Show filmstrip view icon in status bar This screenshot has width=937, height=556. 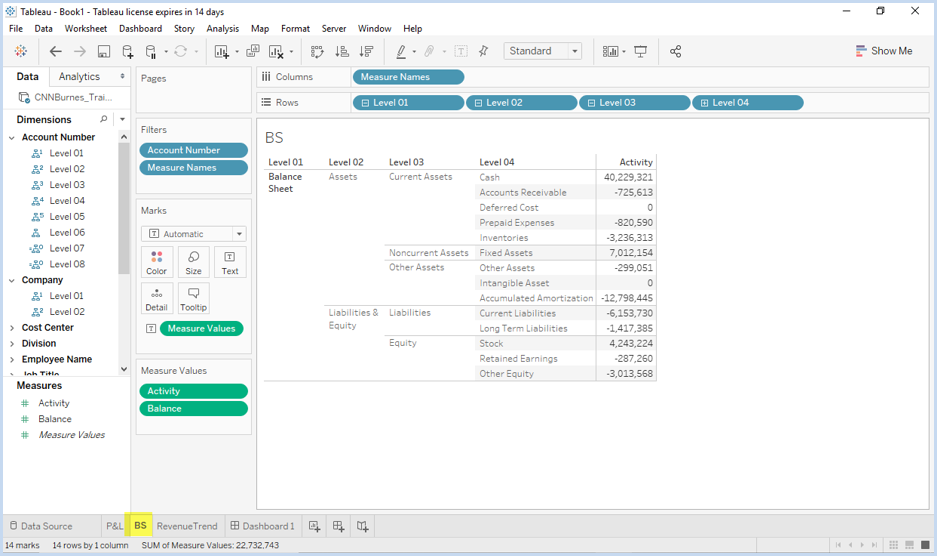909,545
